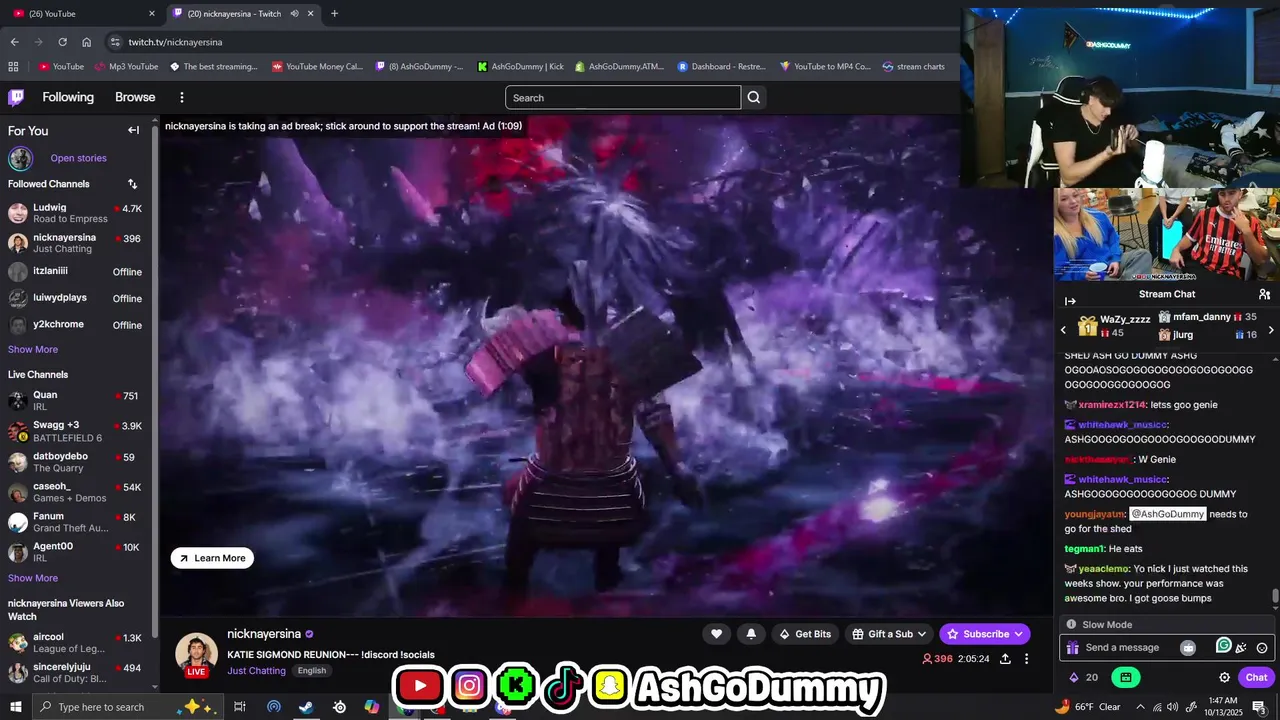Click Grammarly icon in chat input

pyautogui.click(x=1223, y=646)
